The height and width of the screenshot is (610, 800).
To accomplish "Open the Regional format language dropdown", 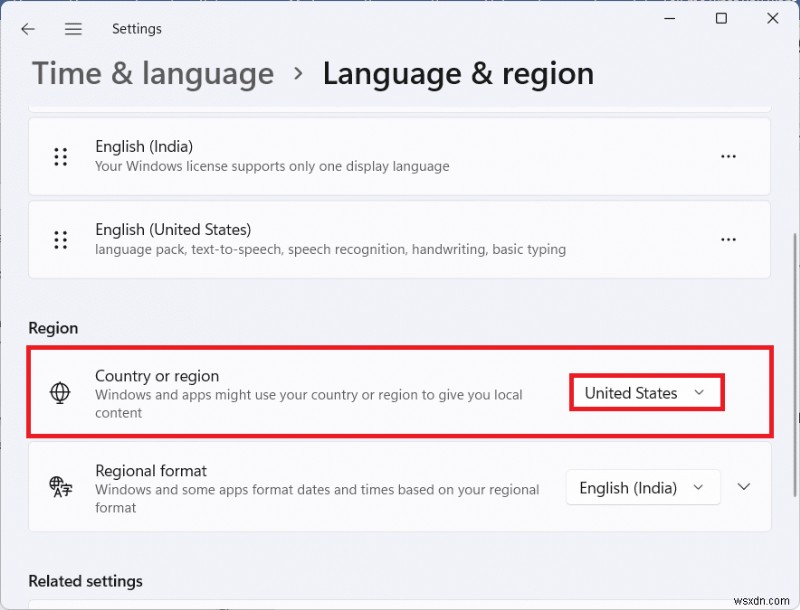I will [x=642, y=487].
